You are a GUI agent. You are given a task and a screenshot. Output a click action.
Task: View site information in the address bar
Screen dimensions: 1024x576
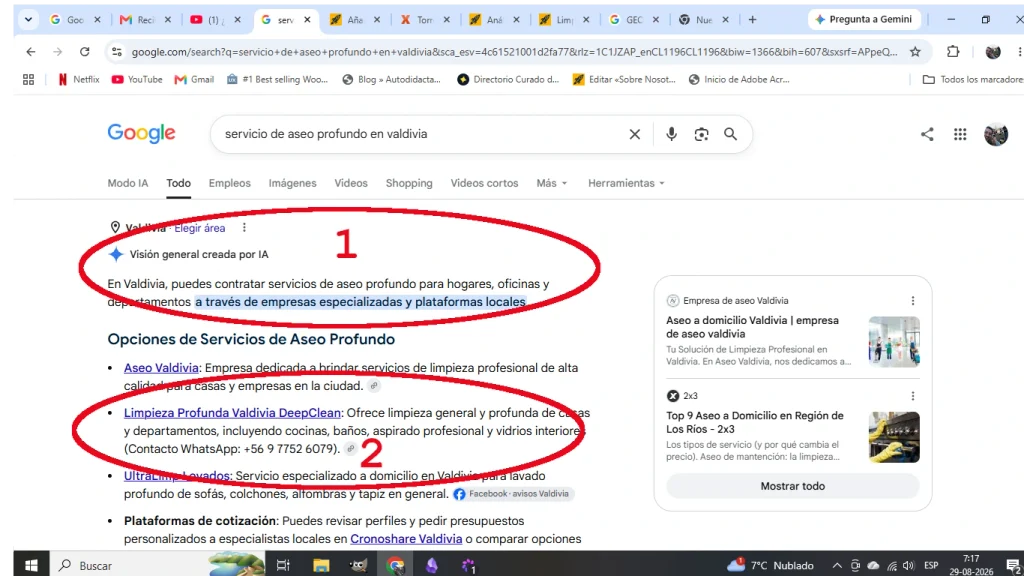point(117,52)
